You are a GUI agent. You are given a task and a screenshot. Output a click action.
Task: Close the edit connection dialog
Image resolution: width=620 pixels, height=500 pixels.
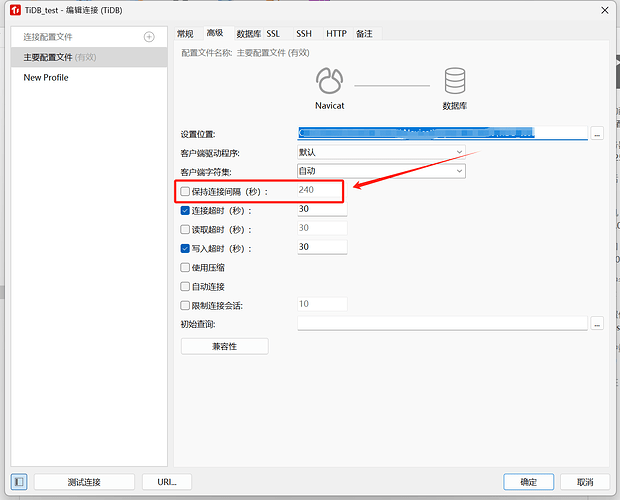tap(605, 10)
